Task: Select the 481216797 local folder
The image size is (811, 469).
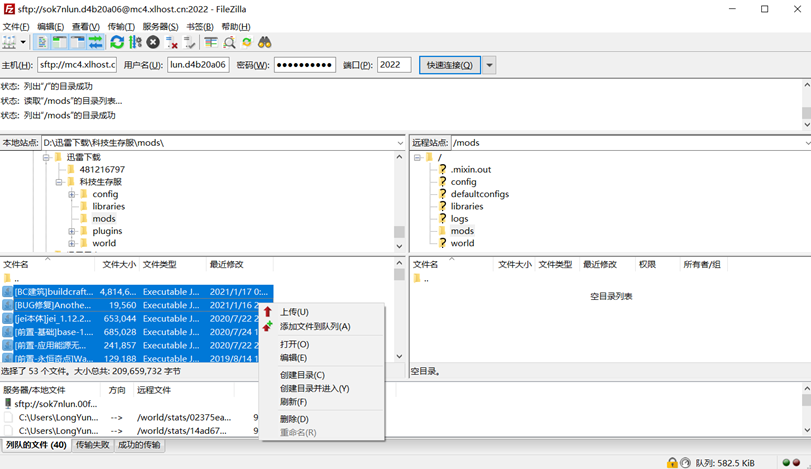Action: click(x=102, y=169)
